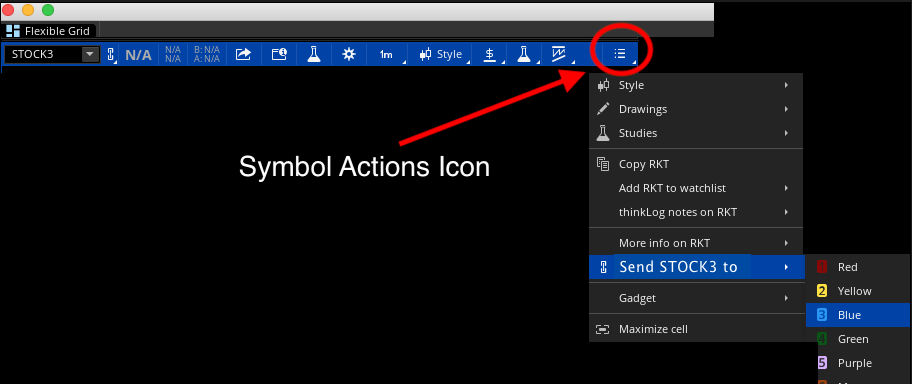Open the 1m timeframe selector

pos(386,55)
